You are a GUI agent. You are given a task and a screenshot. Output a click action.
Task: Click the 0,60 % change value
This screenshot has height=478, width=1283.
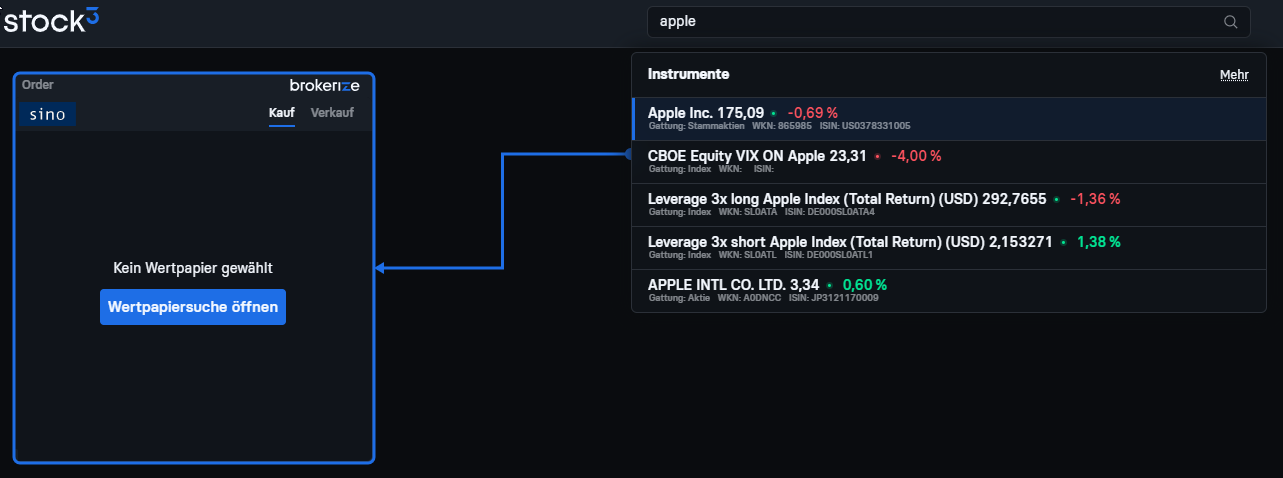864,285
